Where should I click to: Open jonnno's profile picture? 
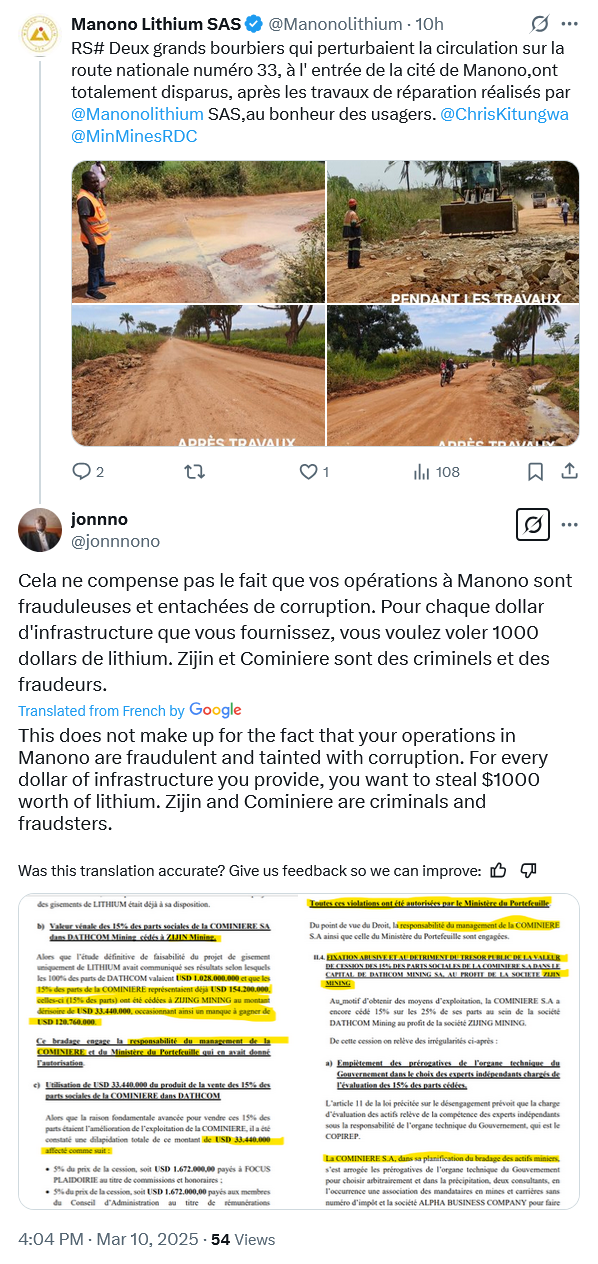click(40, 530)
